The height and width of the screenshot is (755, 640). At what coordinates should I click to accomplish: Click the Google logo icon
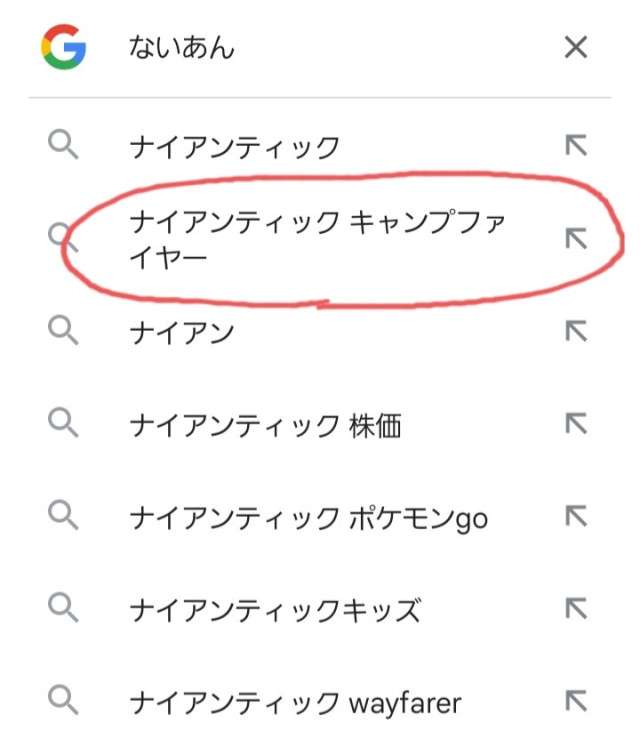click(64, 47)
